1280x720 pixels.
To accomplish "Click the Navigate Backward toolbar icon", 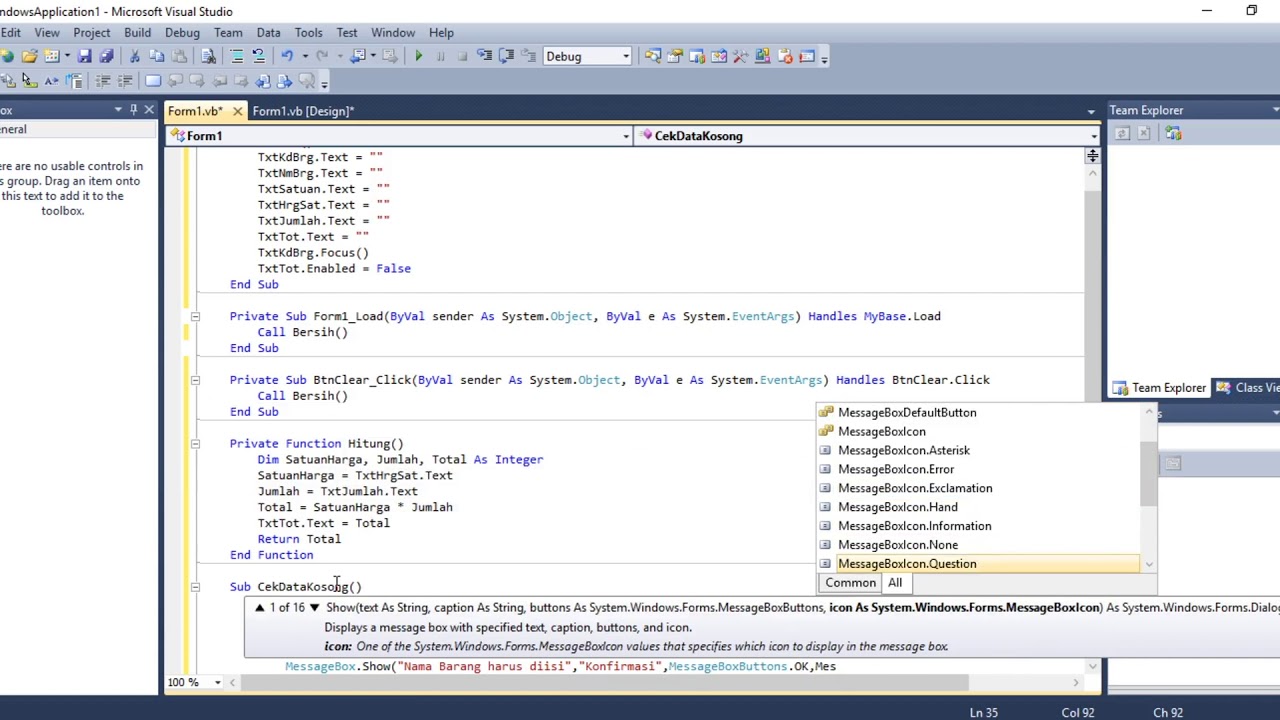I will [x=360, y=57].
